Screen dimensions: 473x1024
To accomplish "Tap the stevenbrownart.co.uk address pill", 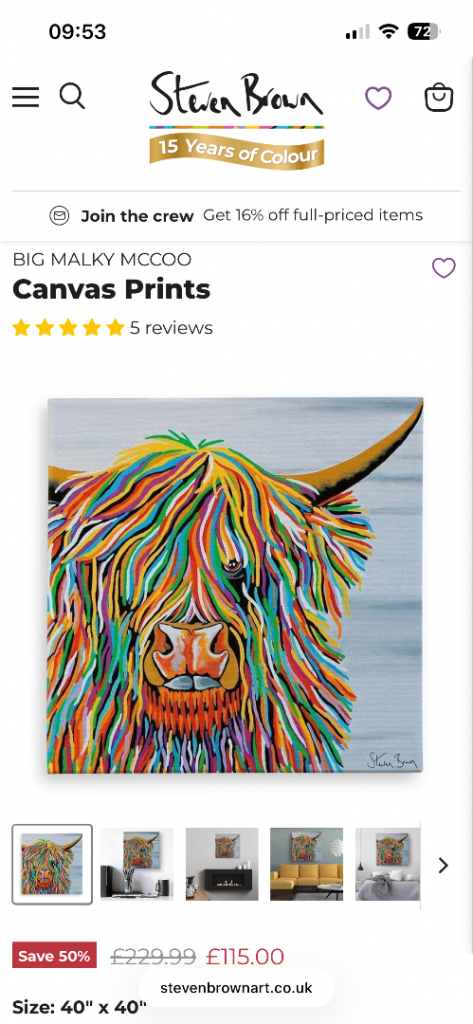I will (236, 987).
